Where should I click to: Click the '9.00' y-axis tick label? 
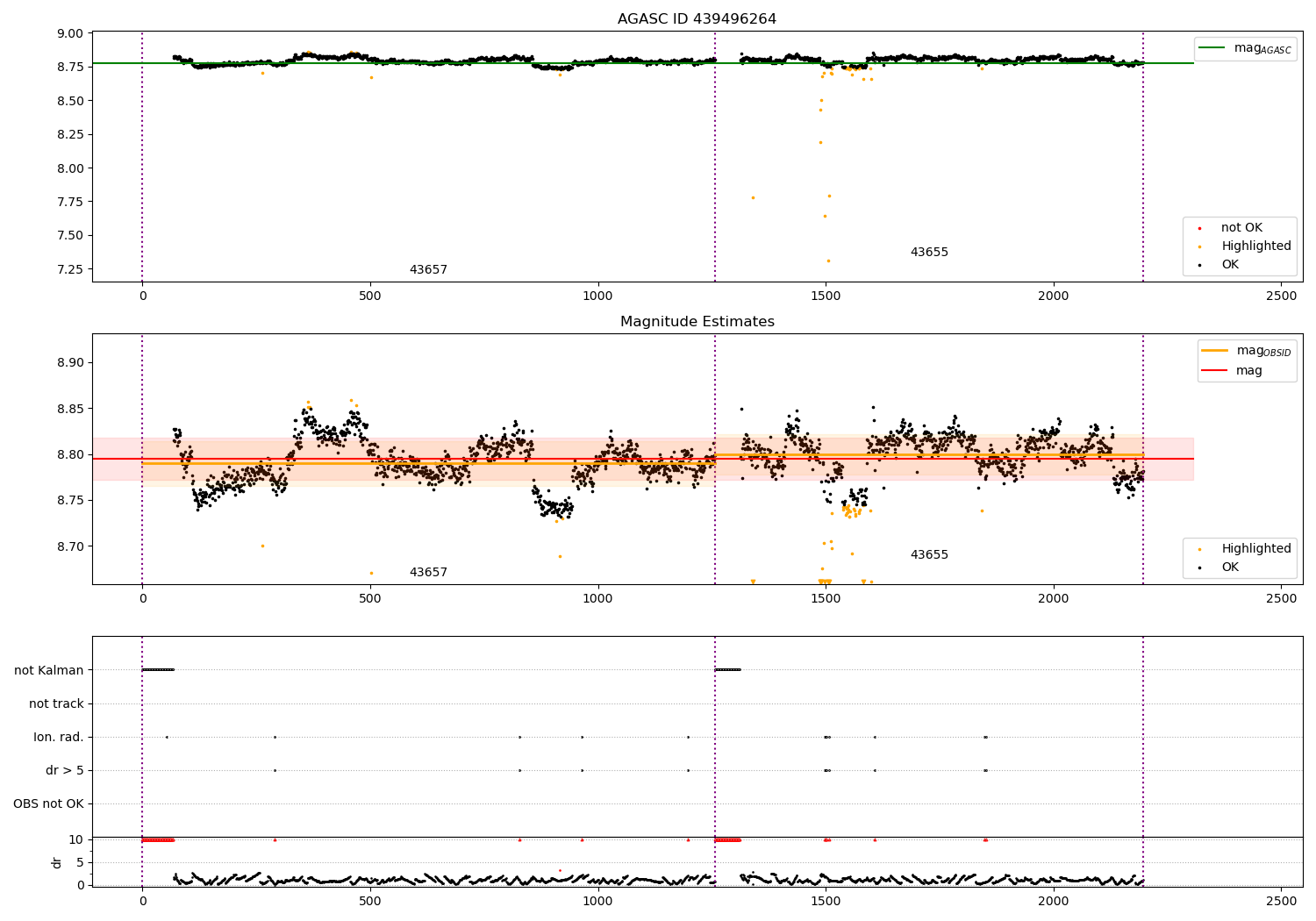[x=70, y=33]
